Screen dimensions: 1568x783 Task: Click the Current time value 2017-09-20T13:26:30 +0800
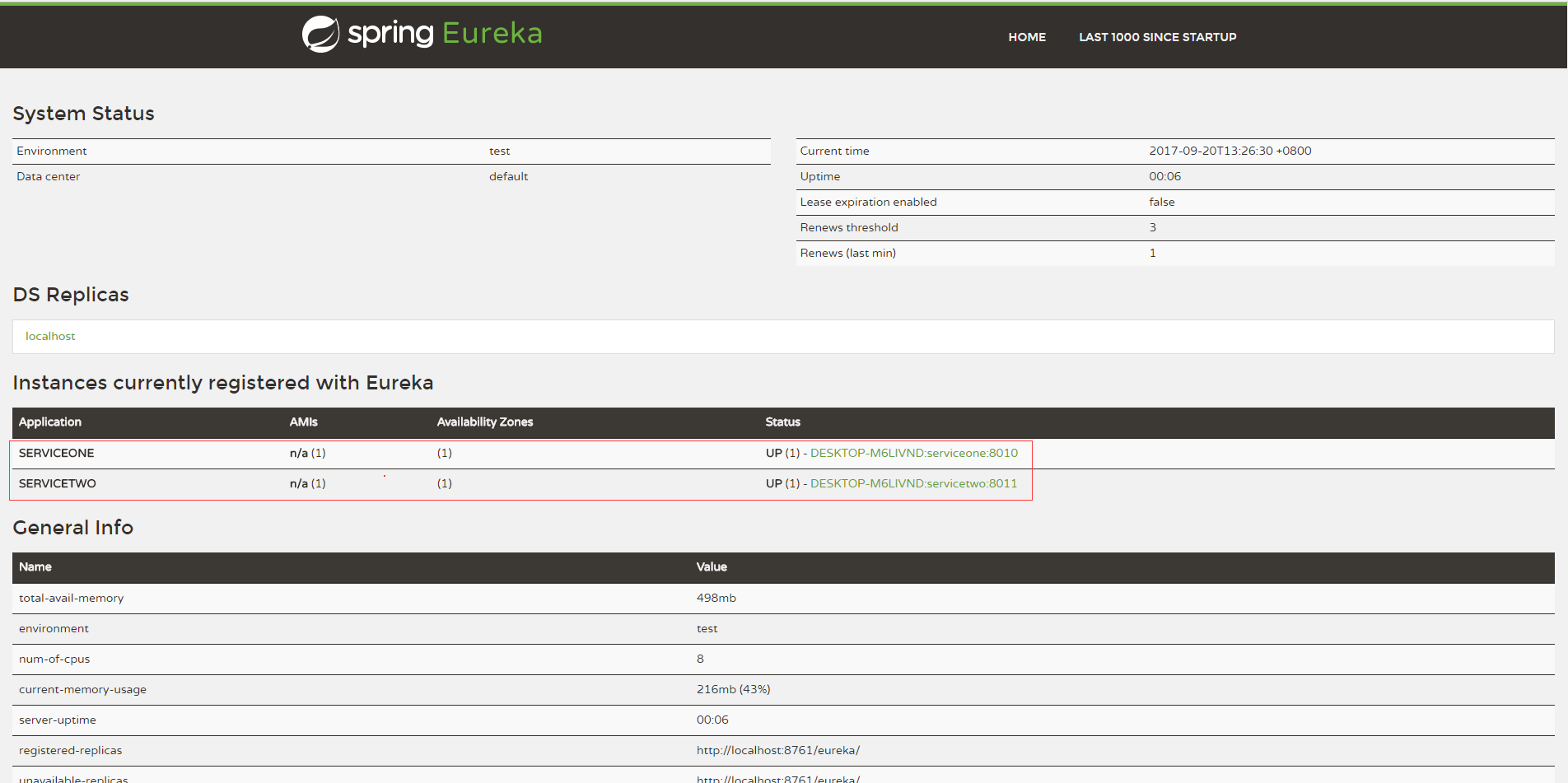(x=1230, y=151)
